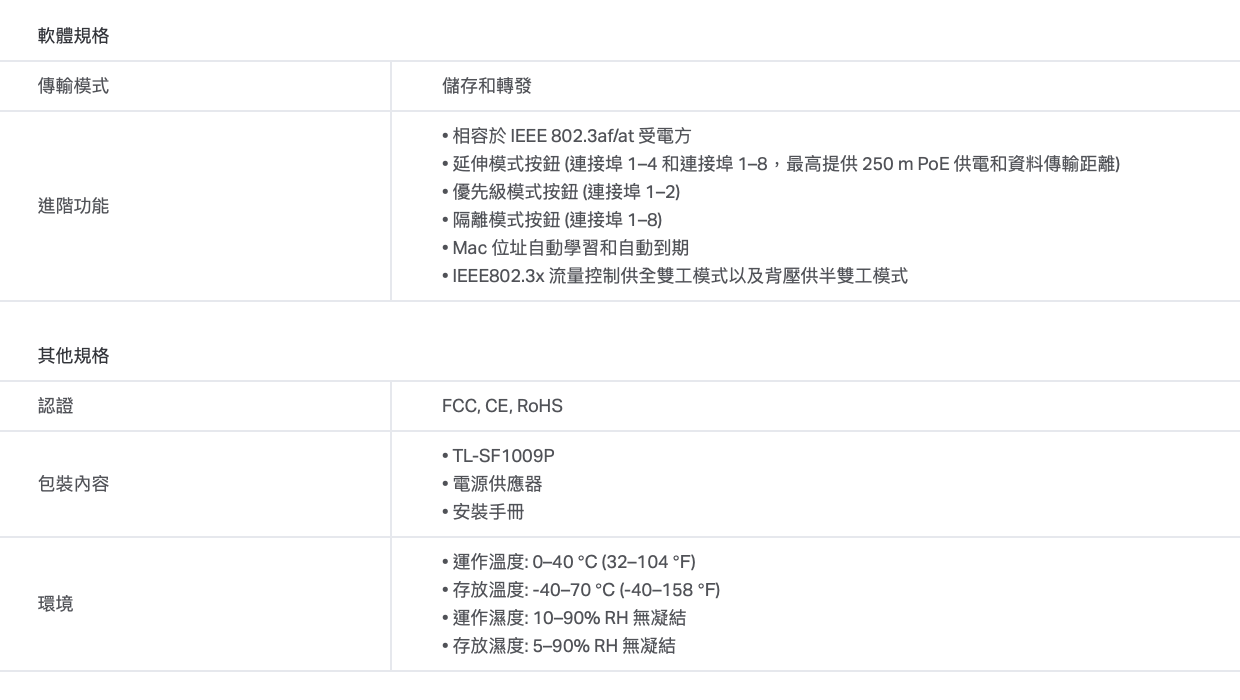The height and width of the screenshot is (700, 1240).
Task: Select the 認證 row label
Action: 55,406
